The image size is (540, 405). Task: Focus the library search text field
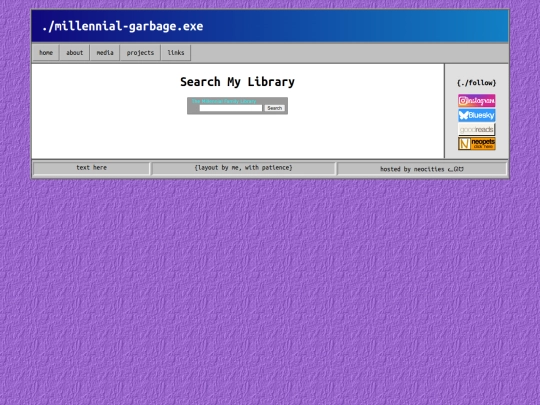click(x=231, y=108)
